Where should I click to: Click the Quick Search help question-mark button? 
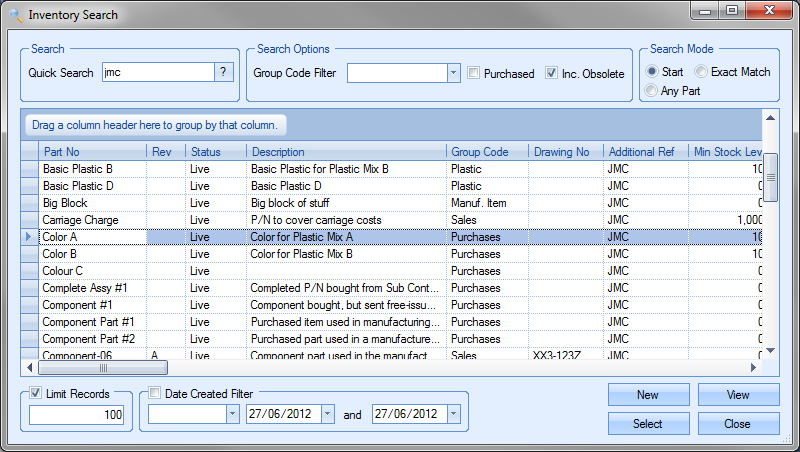tap(225, 72)
